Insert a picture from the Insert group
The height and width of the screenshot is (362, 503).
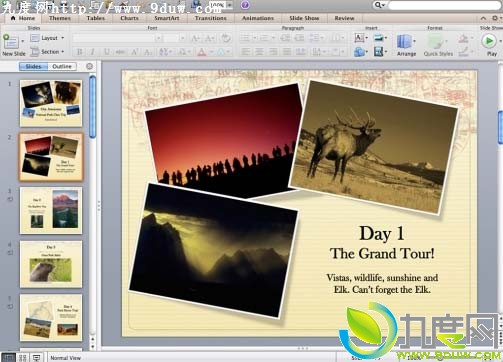coord(380,38)
